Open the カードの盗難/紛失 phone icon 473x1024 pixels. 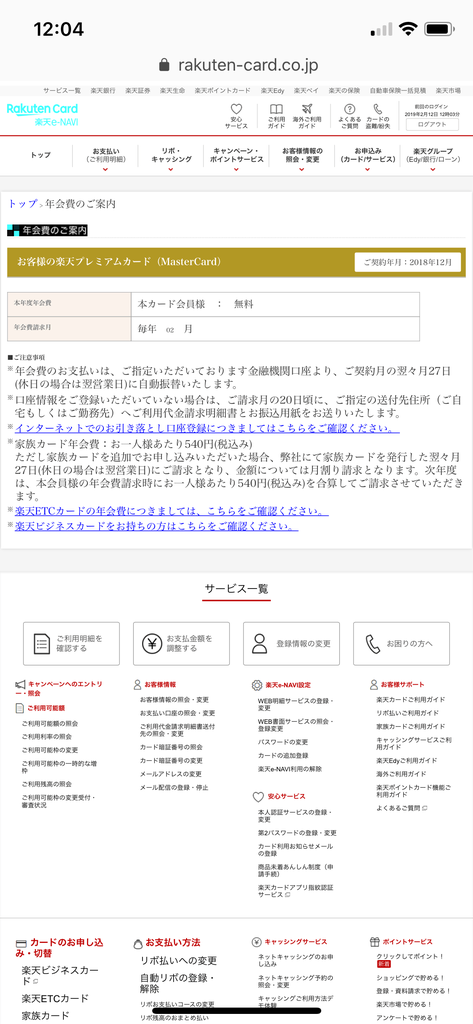(378, 109)
